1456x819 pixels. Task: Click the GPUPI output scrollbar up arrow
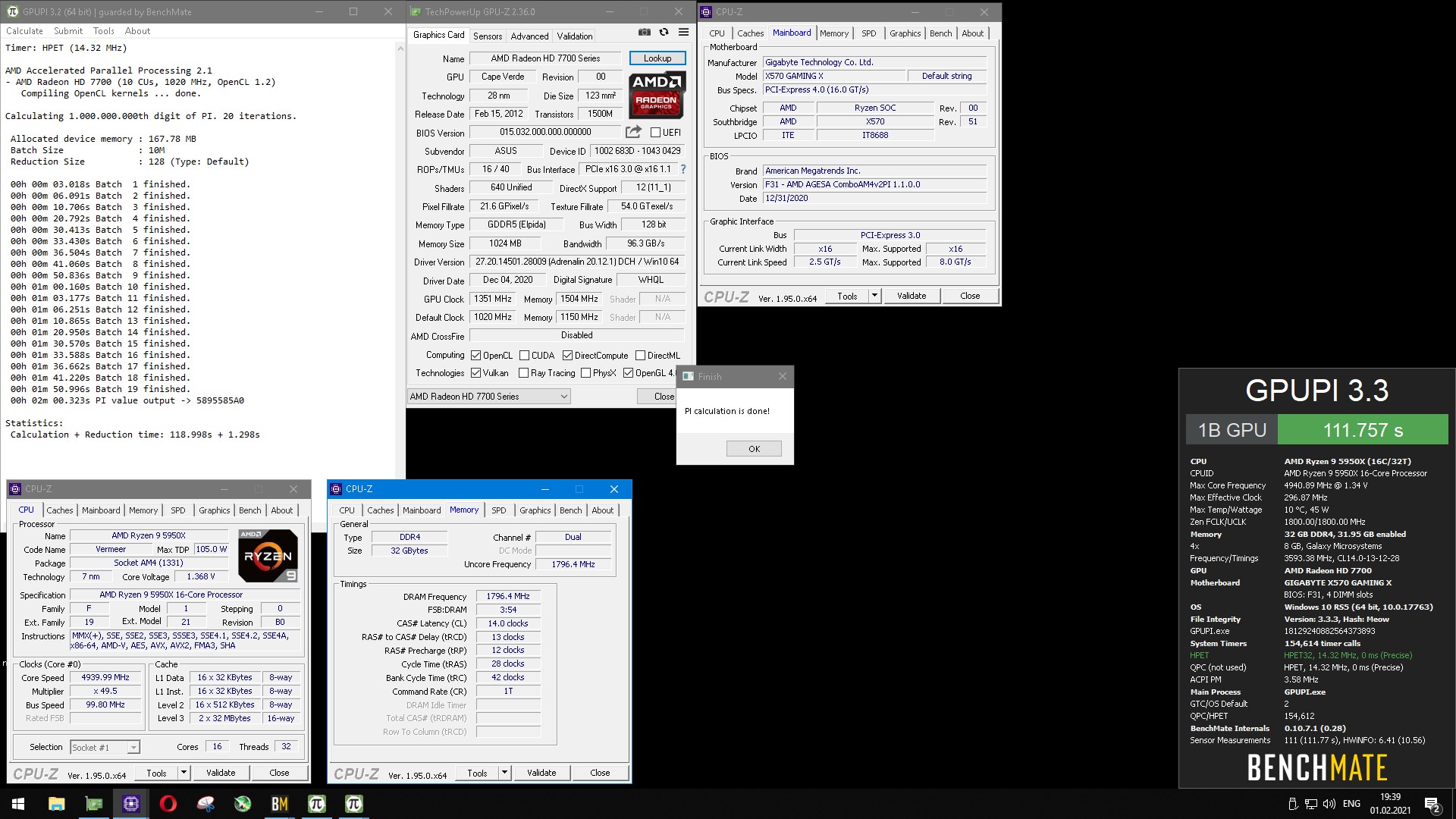click(x=400, y=49)
